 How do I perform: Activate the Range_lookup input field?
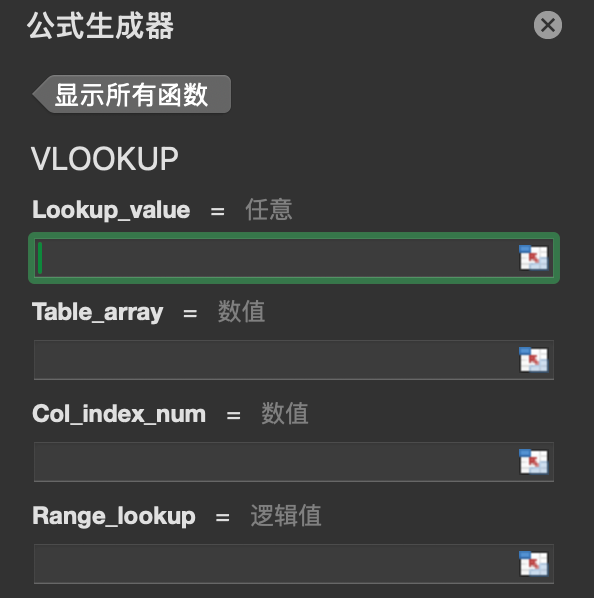294,564
